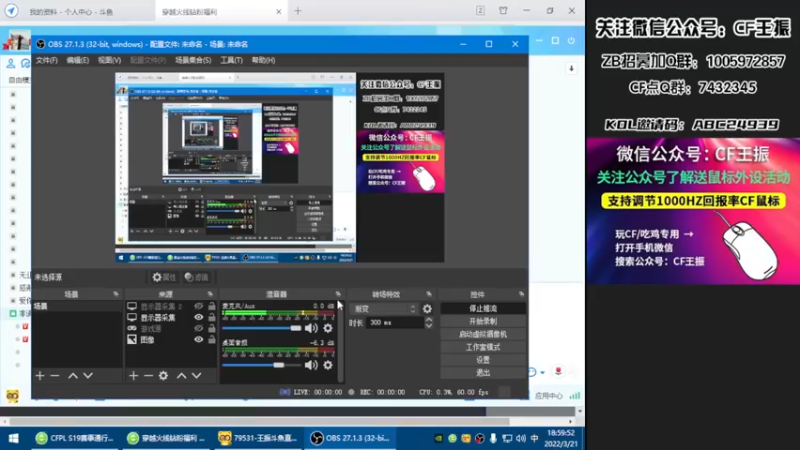The height and width of the screenshot is (450, 800).
Task: Open source properties gear in Sources panel
Action: (163, 376)
